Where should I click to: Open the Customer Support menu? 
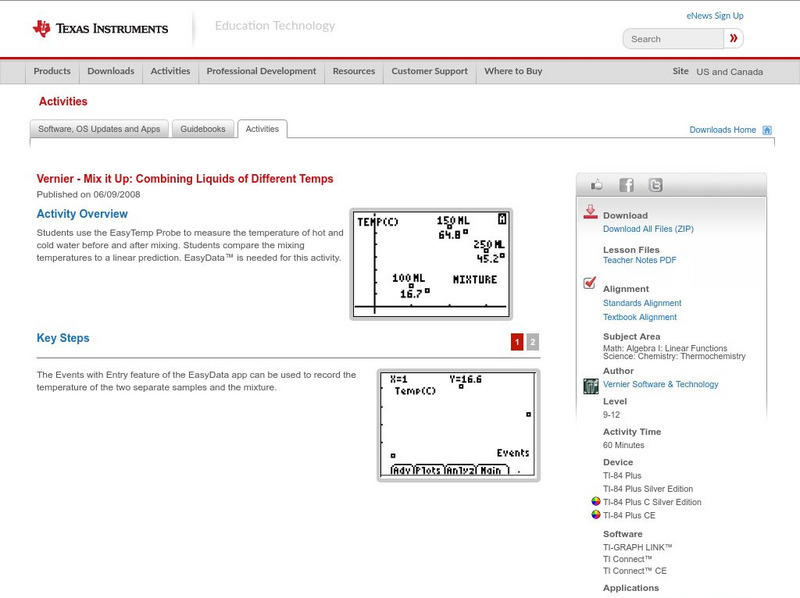pyautogui.click(x=430, y=71)
